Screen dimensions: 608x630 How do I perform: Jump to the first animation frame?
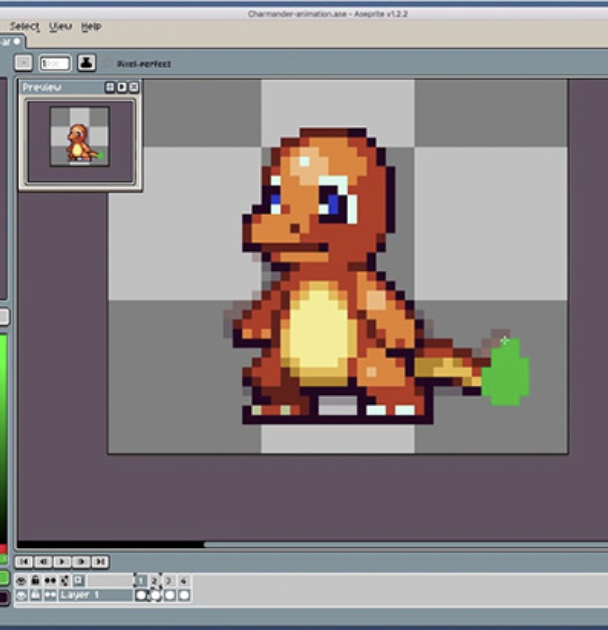pos(24,562)
